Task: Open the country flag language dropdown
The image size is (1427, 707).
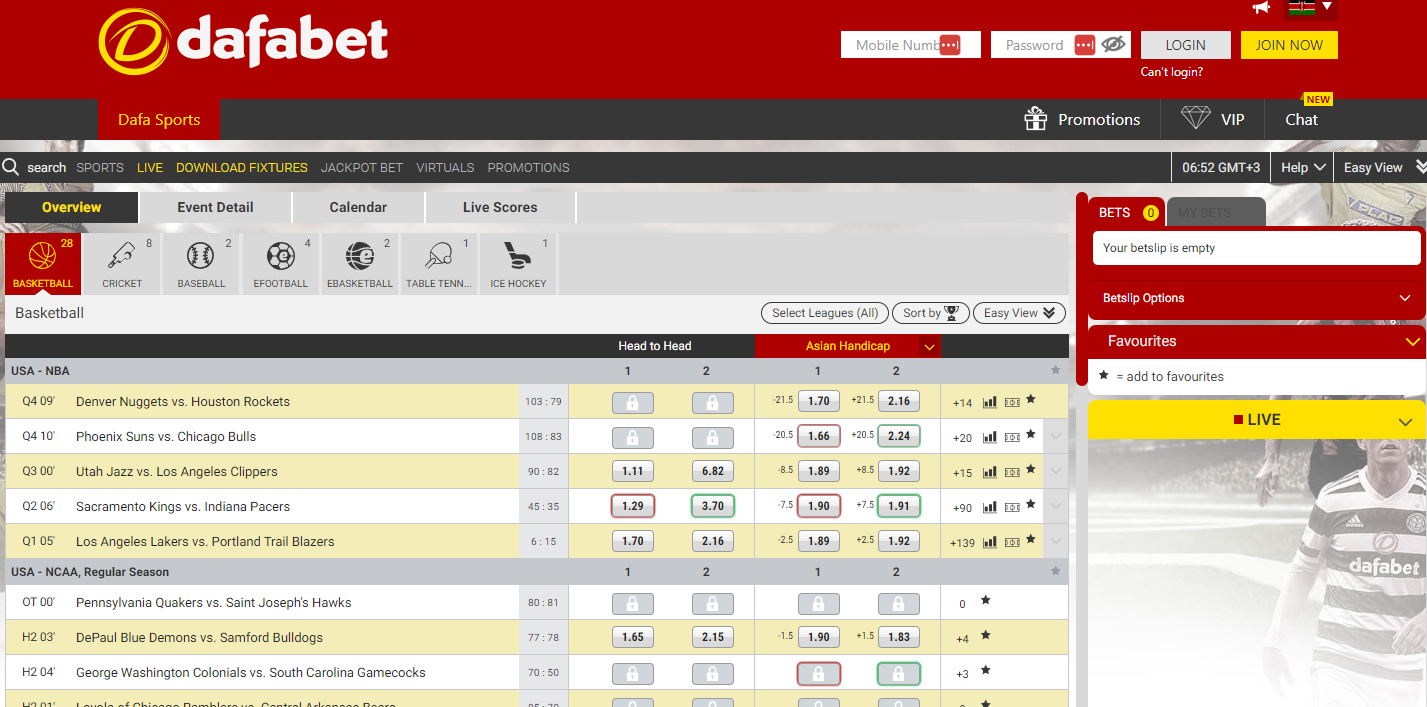Action: [1312, 7]
